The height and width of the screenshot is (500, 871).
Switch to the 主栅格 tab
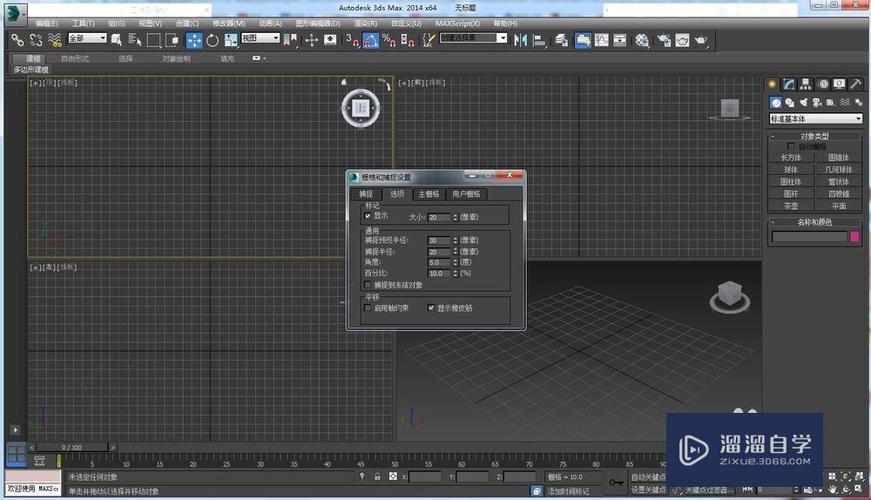[428, 193]
